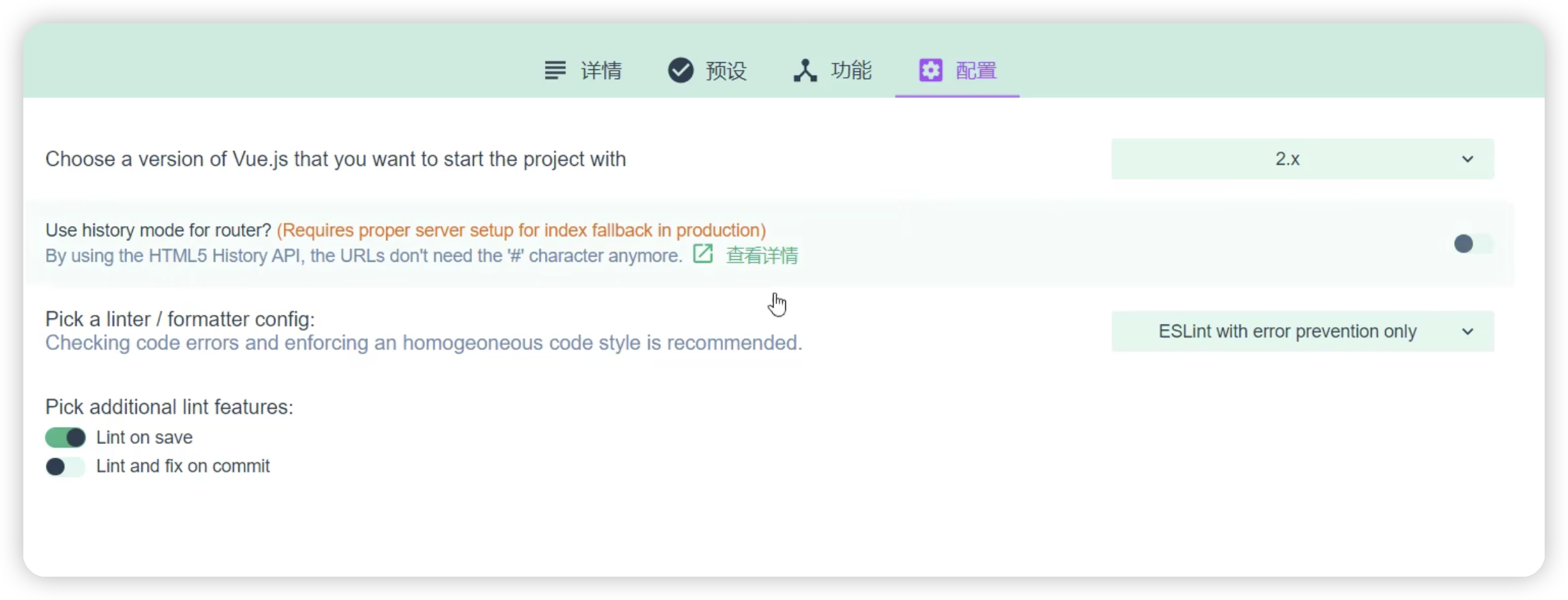Enable Lint and fix on commit switch
1568x600 pixels.
pos(65,467)
